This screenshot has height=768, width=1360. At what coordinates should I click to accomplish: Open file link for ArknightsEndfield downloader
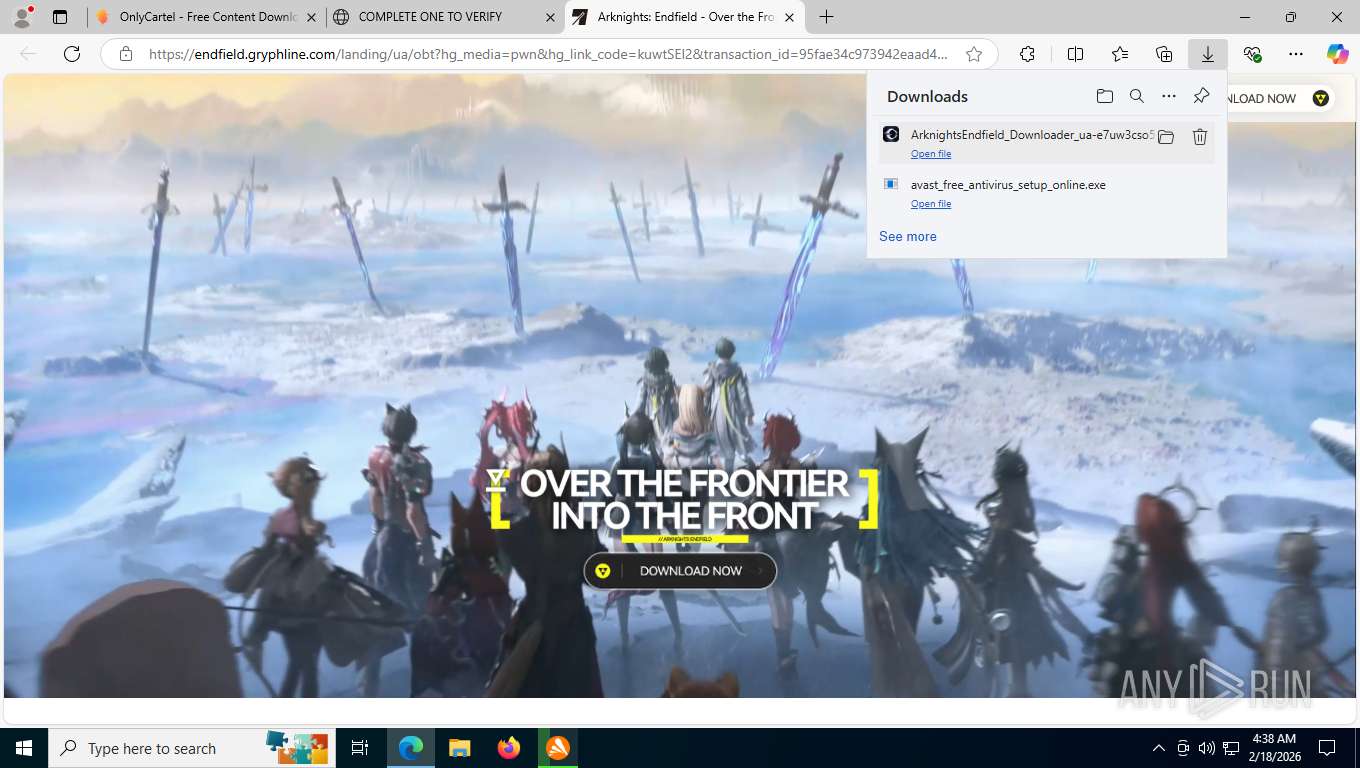931,154
